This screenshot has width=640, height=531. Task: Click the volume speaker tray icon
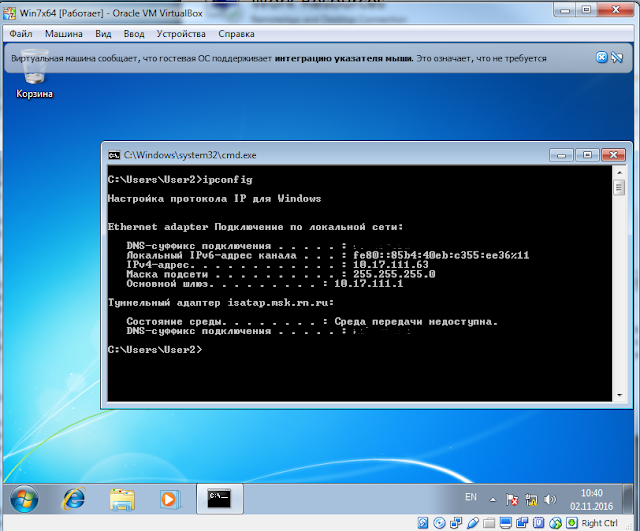[x=550, y=499]
